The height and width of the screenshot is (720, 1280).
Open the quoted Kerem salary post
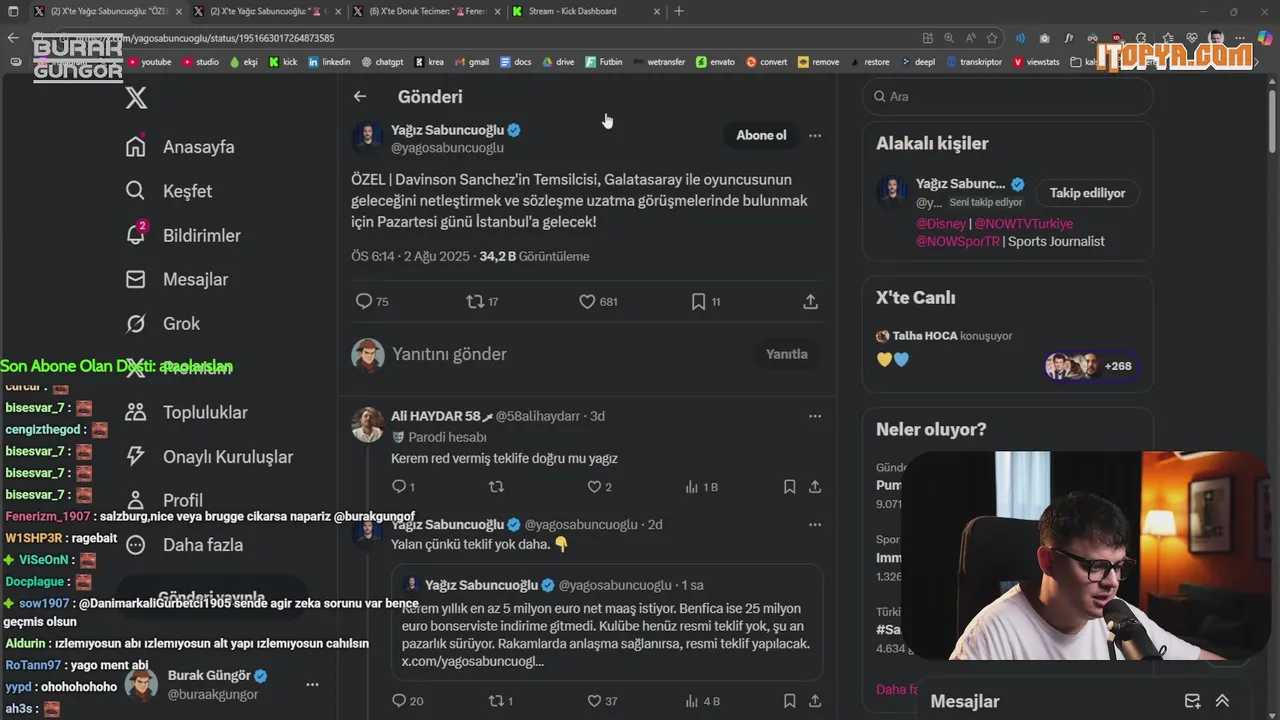pos(607,622)
